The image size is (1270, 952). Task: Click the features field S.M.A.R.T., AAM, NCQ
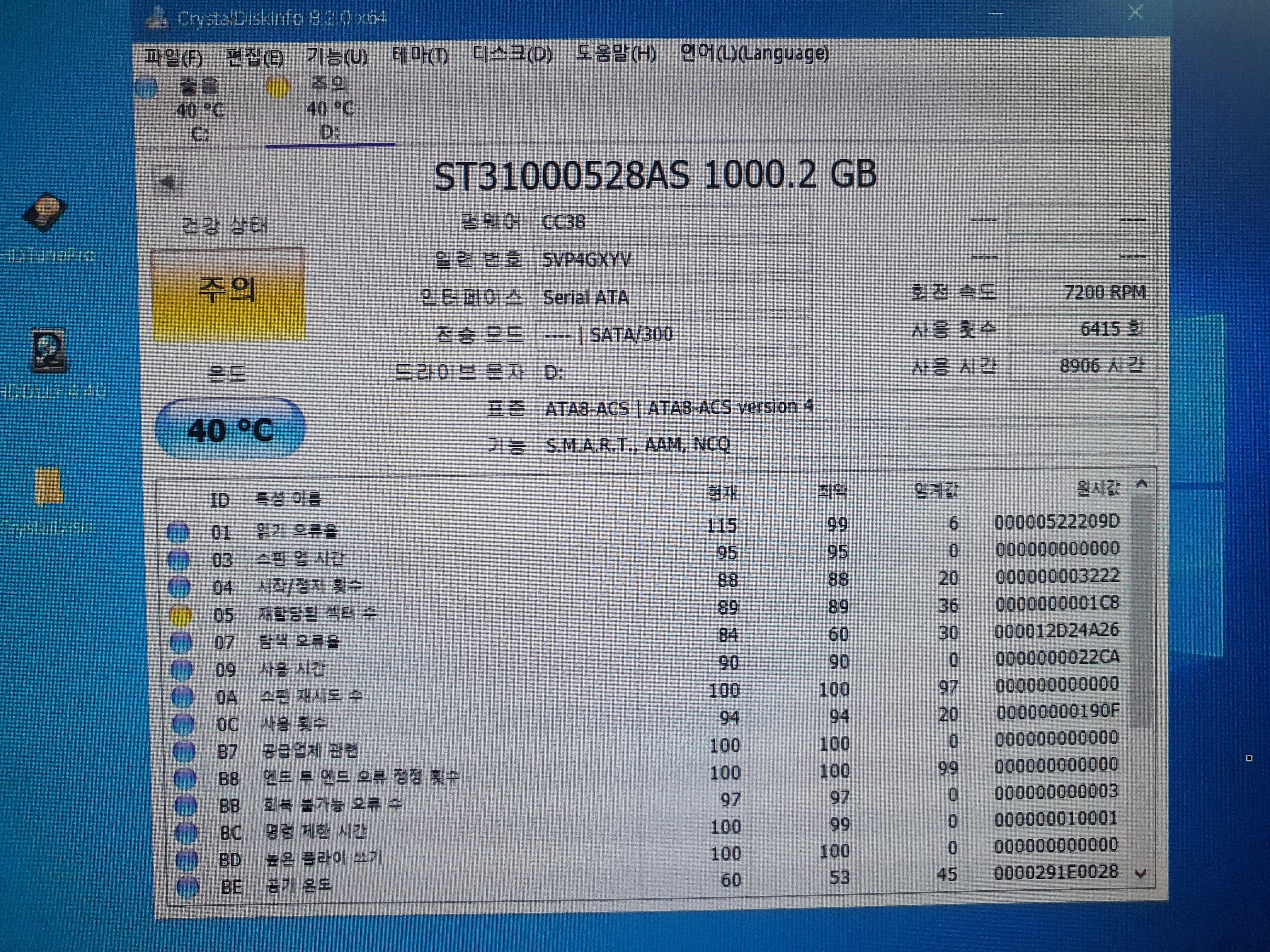pyautogui.click(x=847, y=444)
